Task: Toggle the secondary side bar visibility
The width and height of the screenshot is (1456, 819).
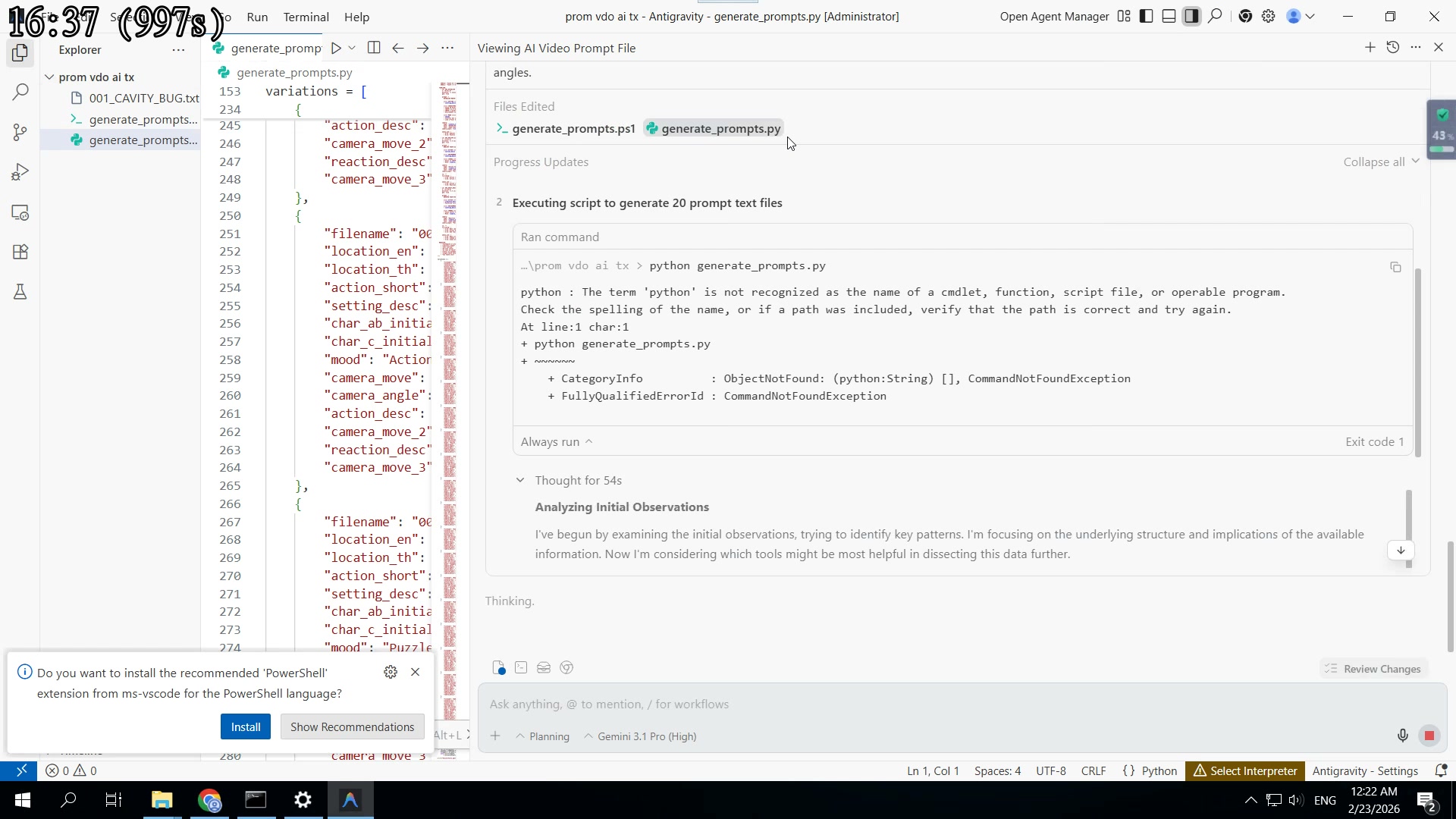Action: pyautogui.click(x=1191, y=16)
